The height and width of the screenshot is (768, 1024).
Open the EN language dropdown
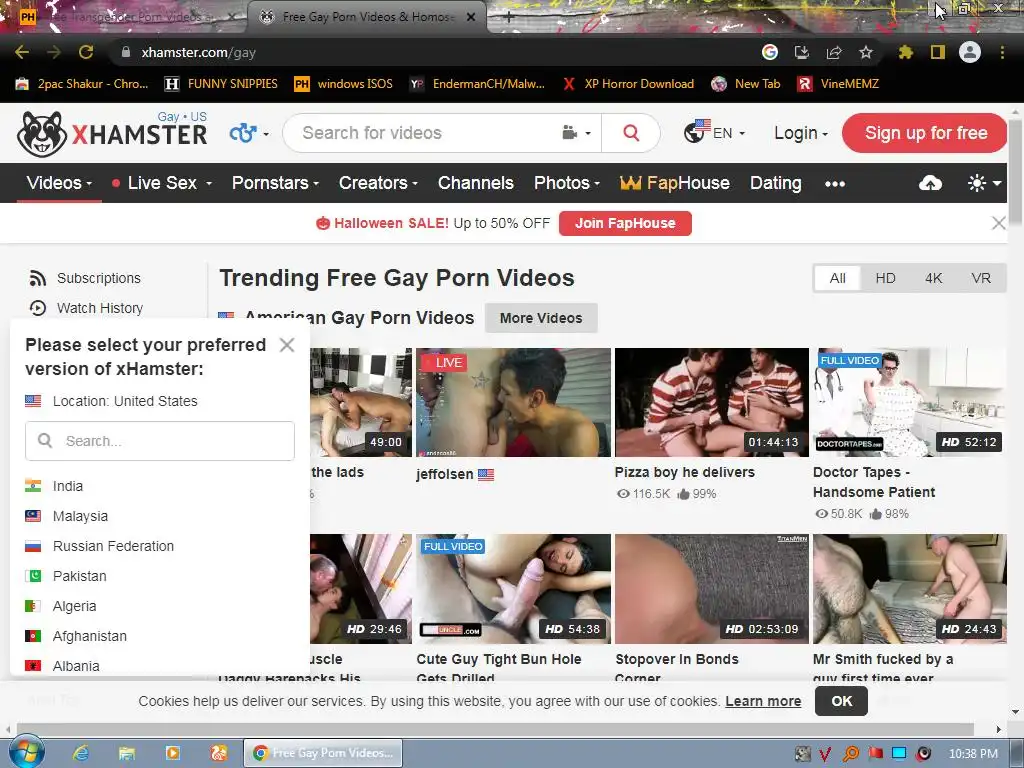[714, 133]
